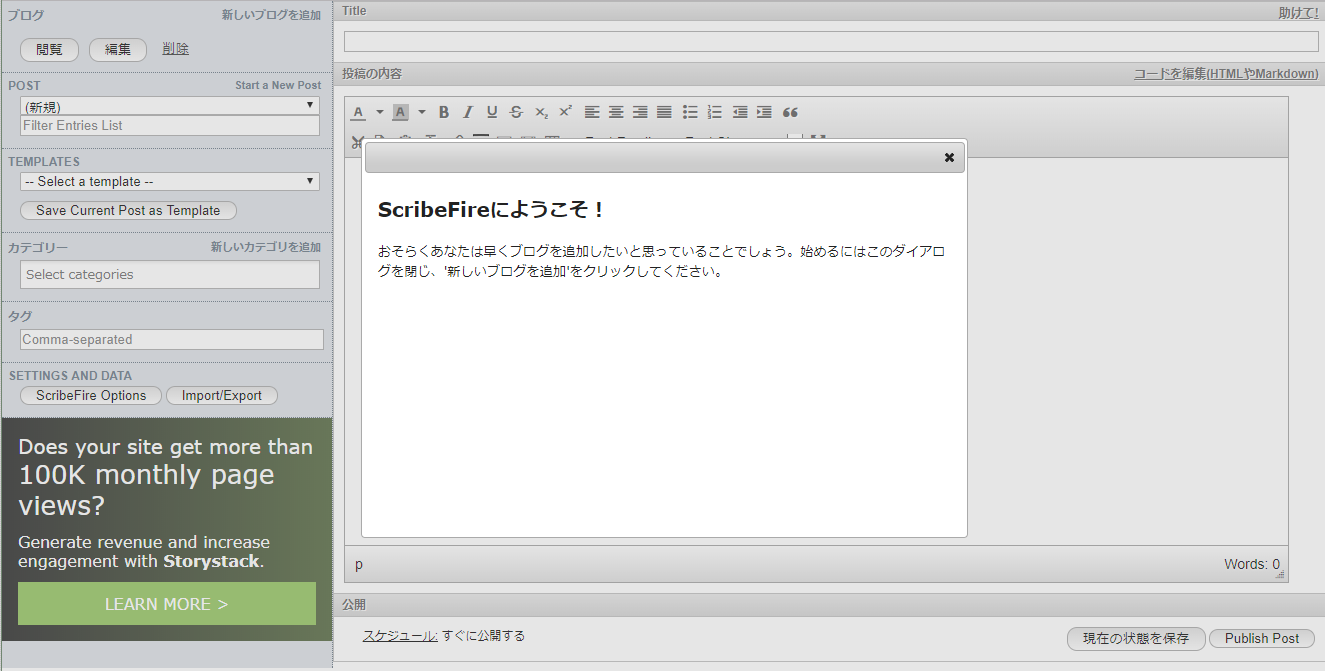Open the POST entries dropdown showing (新規)
The width and height of the screenshot is (1325, 671).
click(x=169, y=106)
